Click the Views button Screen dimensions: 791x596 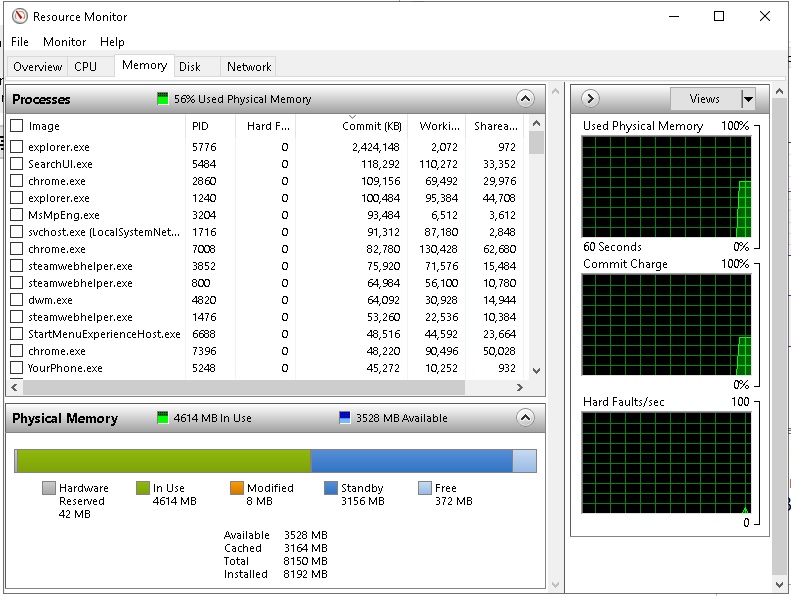point(705,99)
